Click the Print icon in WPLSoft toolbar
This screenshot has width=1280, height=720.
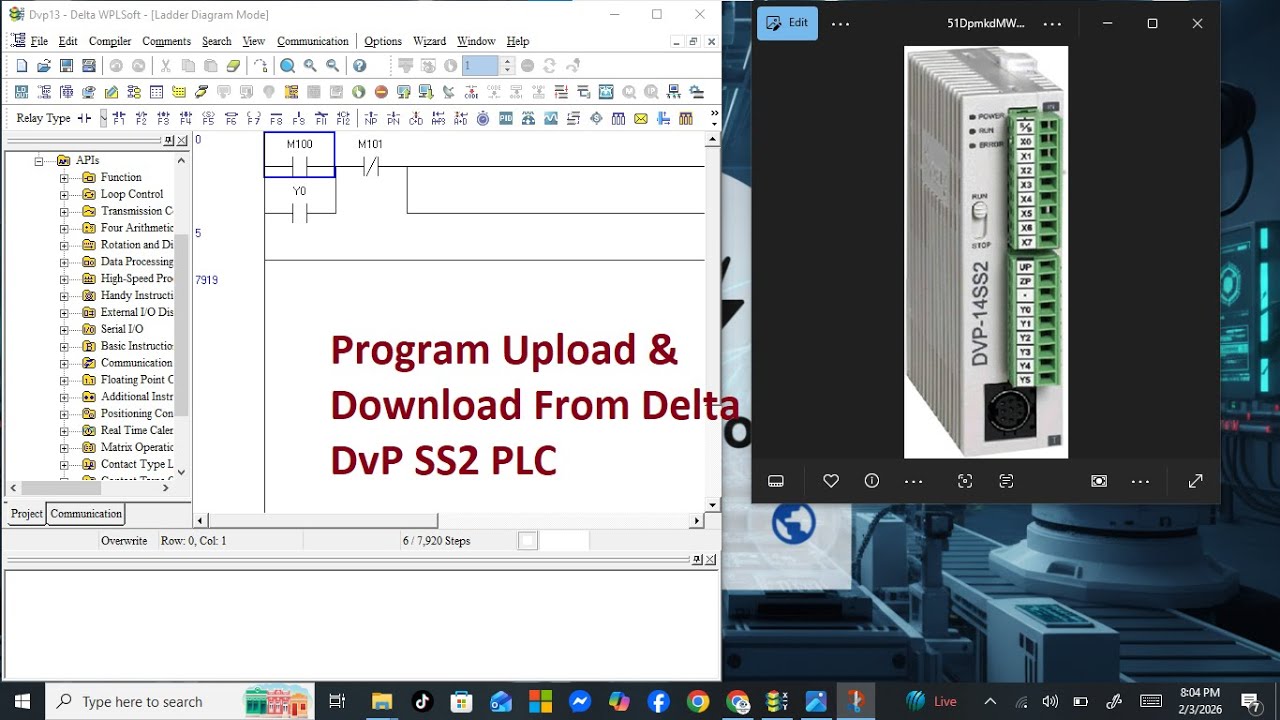[88, 66]
